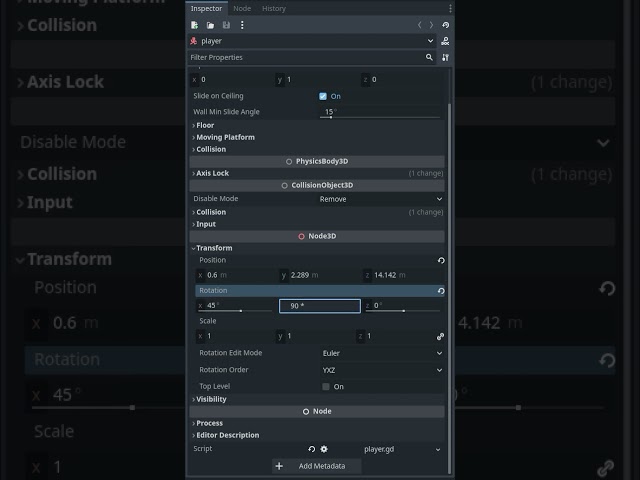The width and height of the screenshot is (640, 480).
Task: Create a new resource icon
Action: tap(194, 25)
